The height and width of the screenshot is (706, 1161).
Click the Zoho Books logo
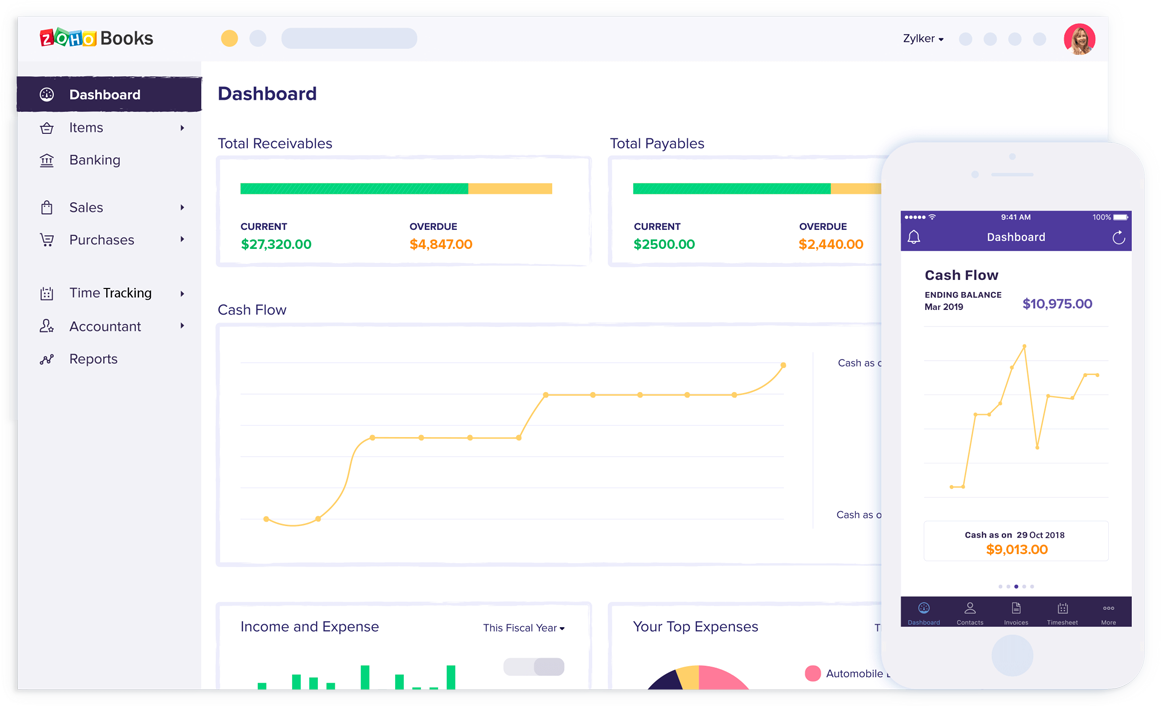click(x=96, y=38)
